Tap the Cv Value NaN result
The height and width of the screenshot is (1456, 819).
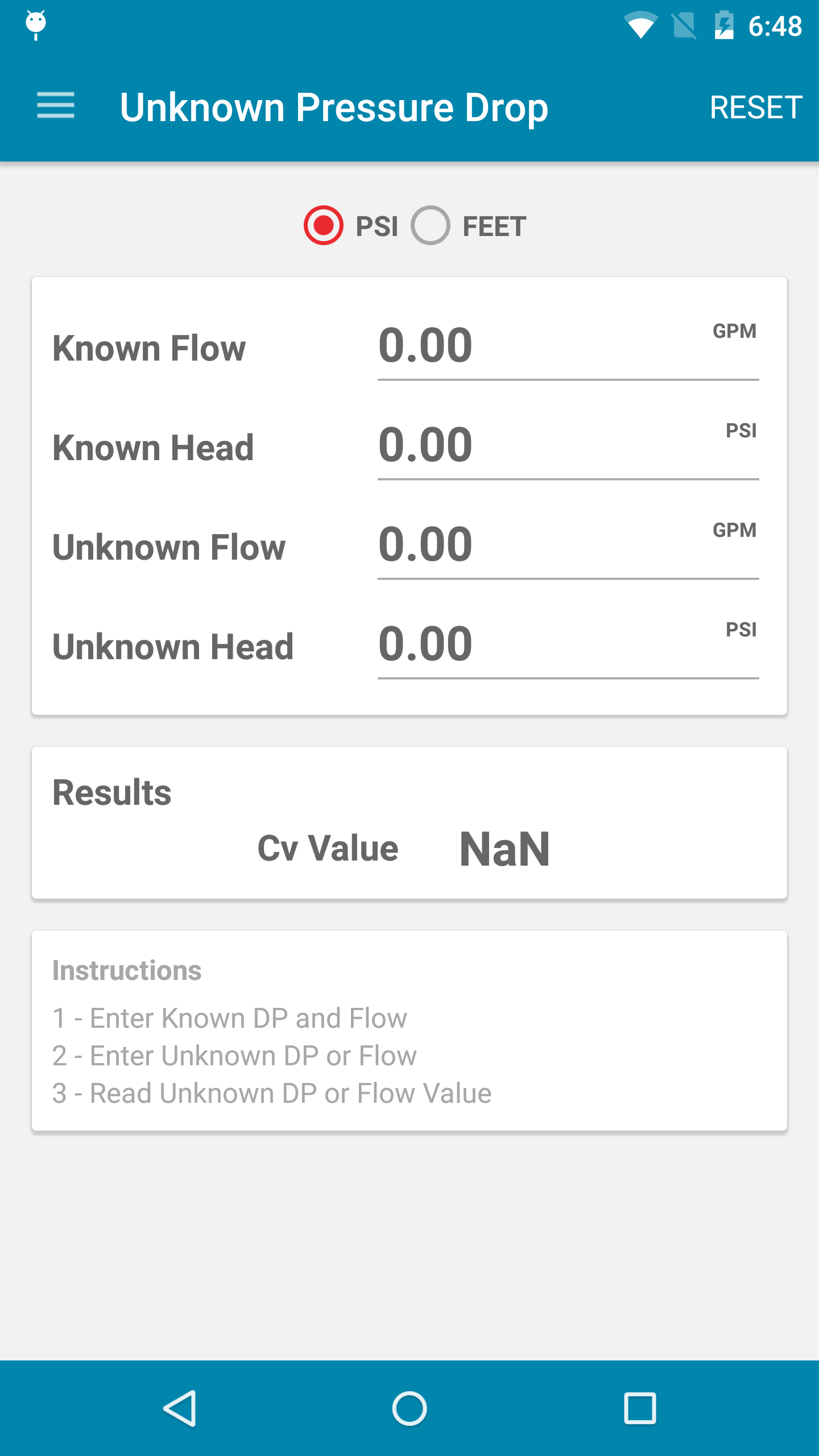pos(504,849)
